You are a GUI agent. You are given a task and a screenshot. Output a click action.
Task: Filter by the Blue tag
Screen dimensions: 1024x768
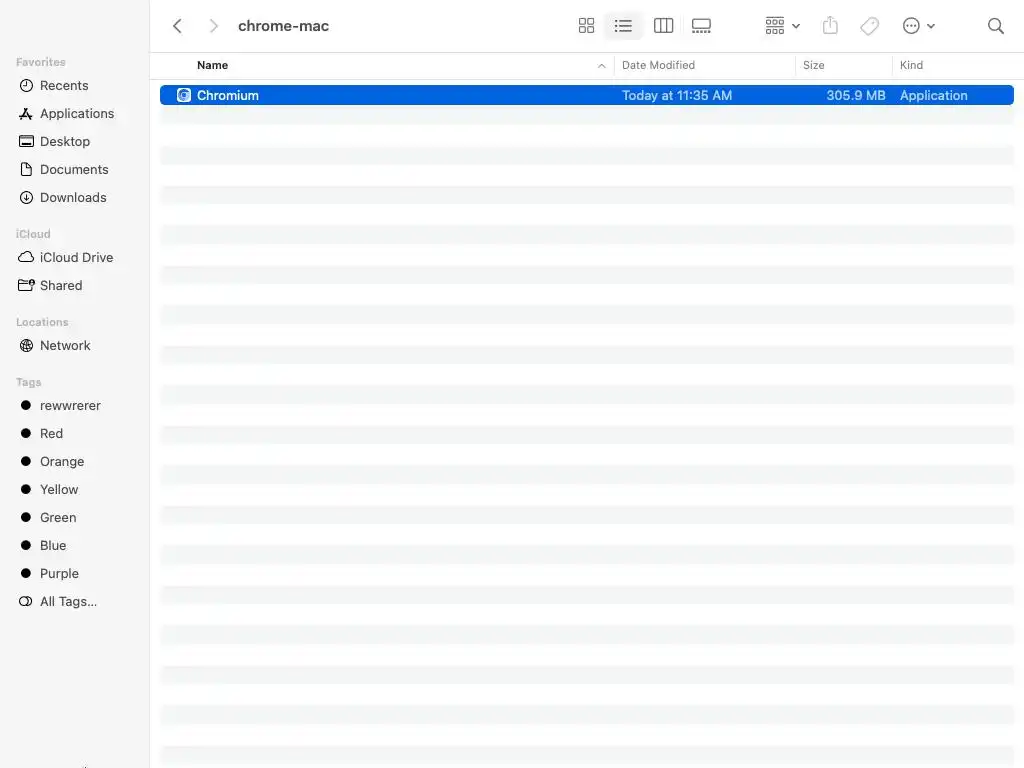click(x=43, y=547)
